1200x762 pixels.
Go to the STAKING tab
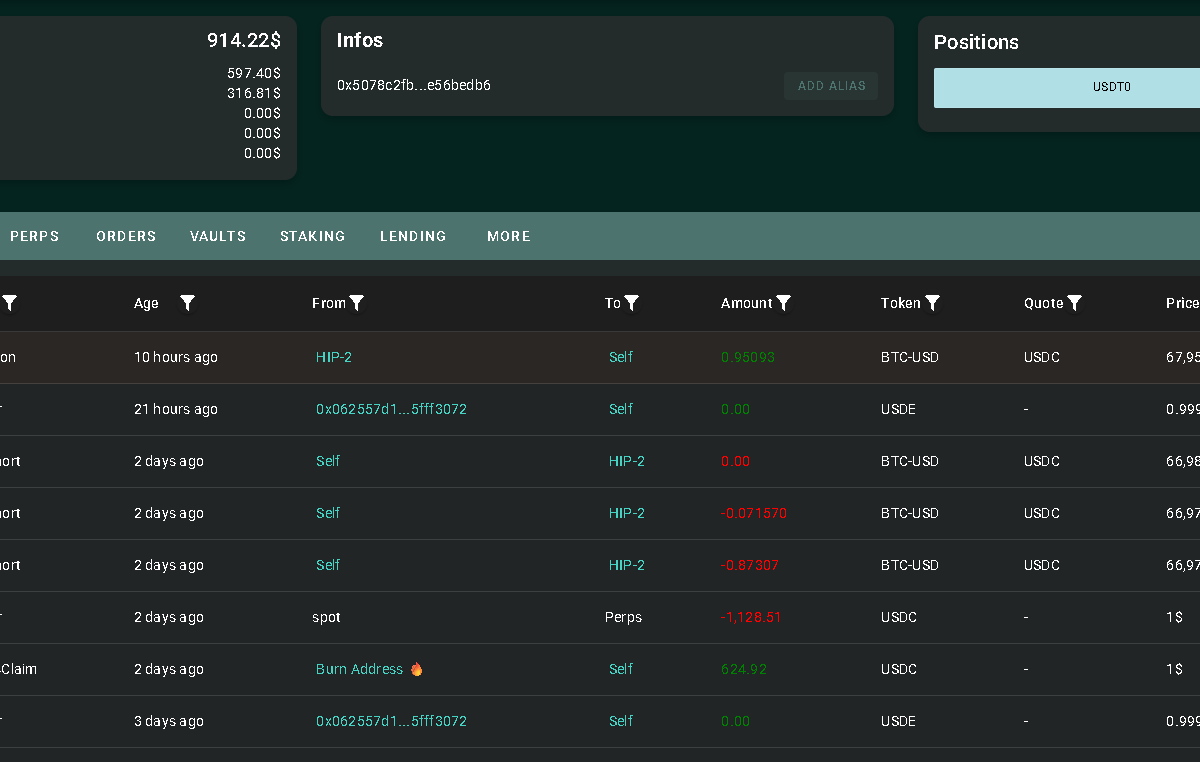point(312,236)
